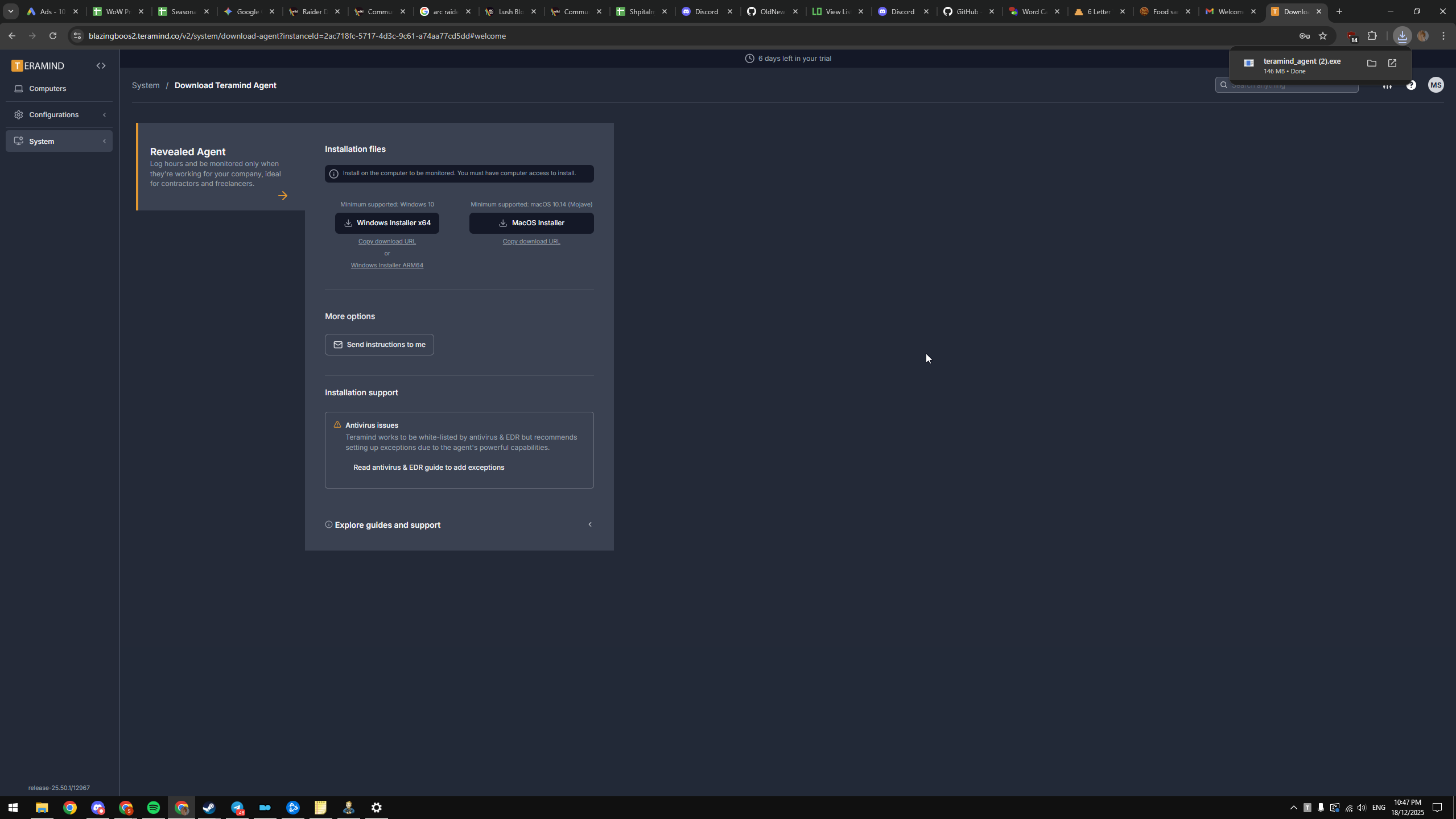Download Windows Installer x64

click(387, 223)
